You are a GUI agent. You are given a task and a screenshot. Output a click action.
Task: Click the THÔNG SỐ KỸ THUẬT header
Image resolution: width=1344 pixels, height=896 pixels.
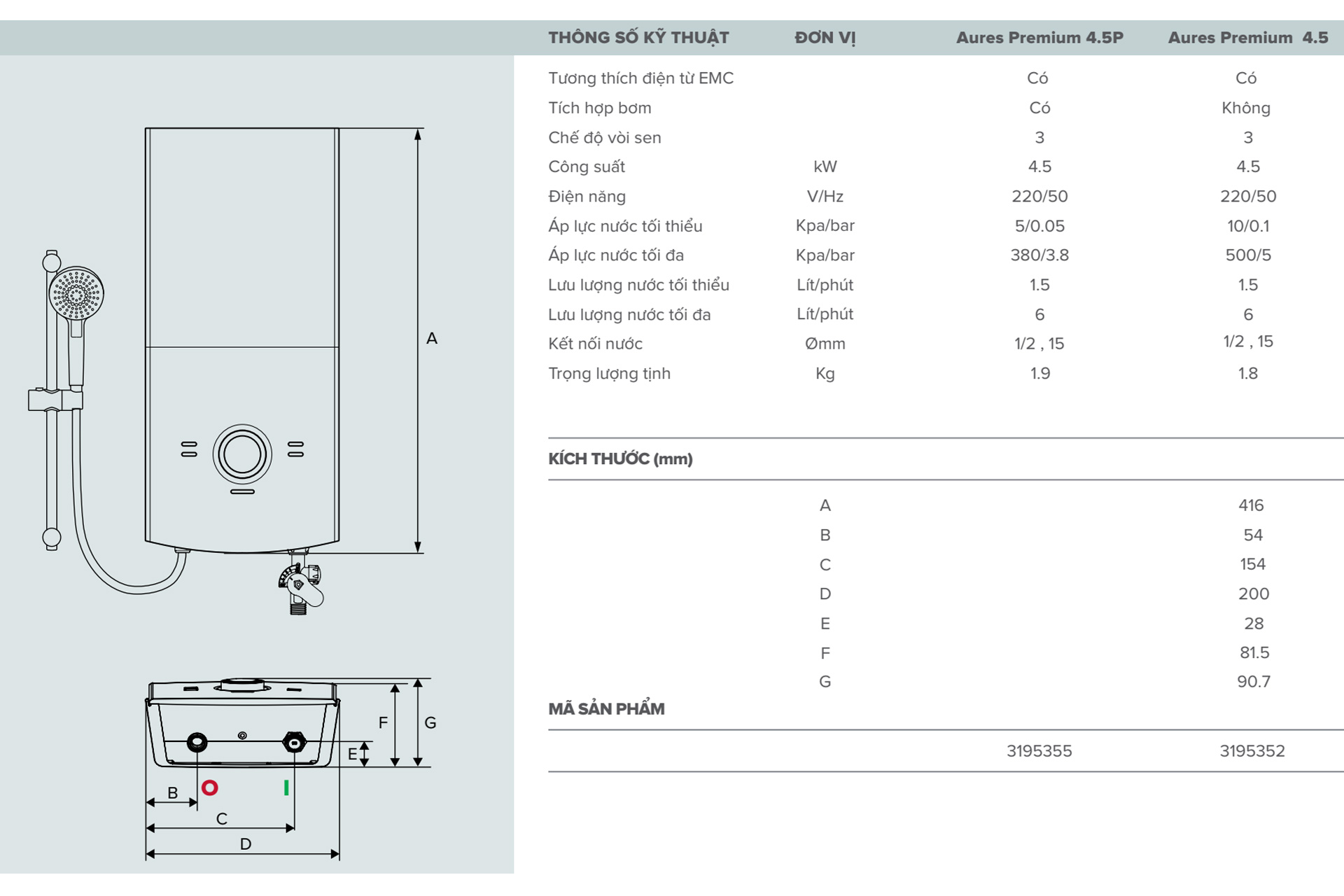pyautogui.click(x=638, y=38)
